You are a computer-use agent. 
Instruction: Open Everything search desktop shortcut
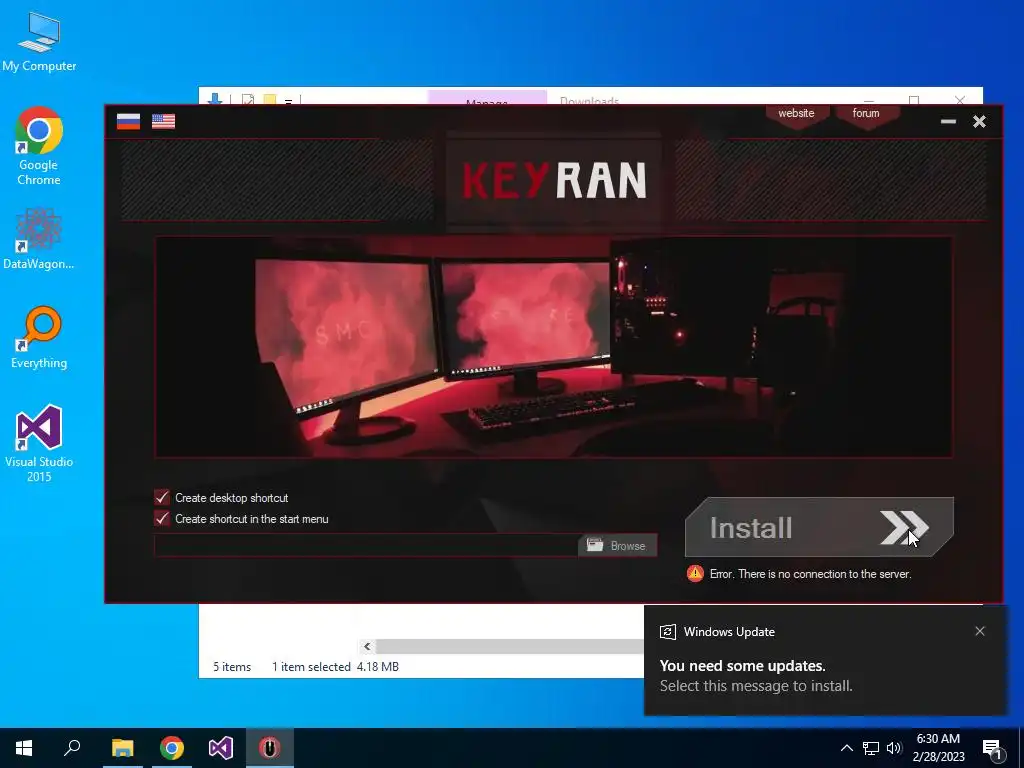39,338
